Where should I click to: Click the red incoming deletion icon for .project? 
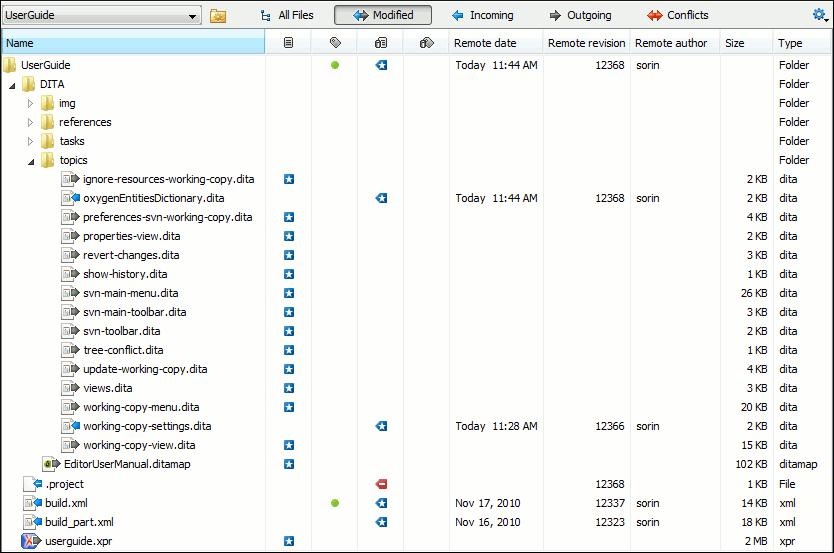381,484
